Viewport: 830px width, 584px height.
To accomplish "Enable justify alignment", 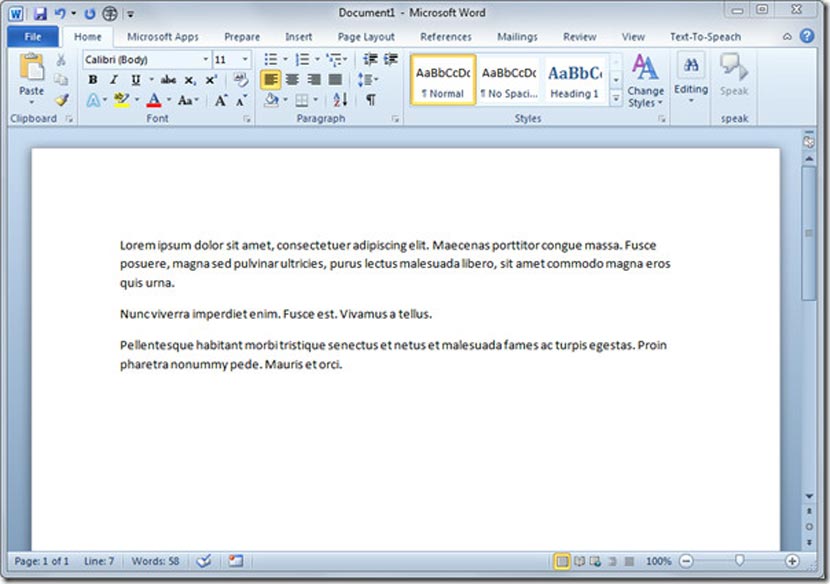I will (333, 80).
